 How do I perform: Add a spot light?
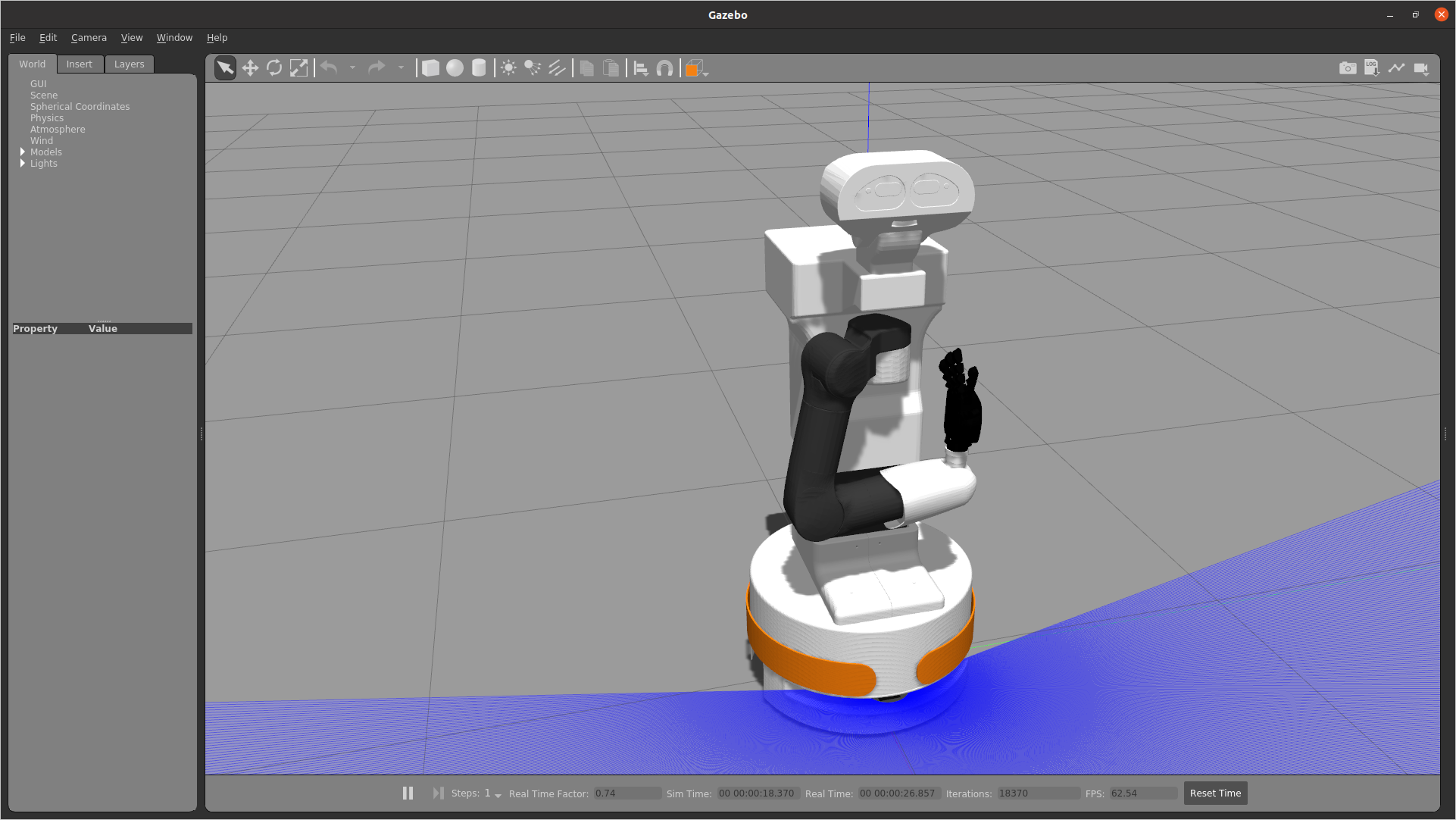pos(533,68)
